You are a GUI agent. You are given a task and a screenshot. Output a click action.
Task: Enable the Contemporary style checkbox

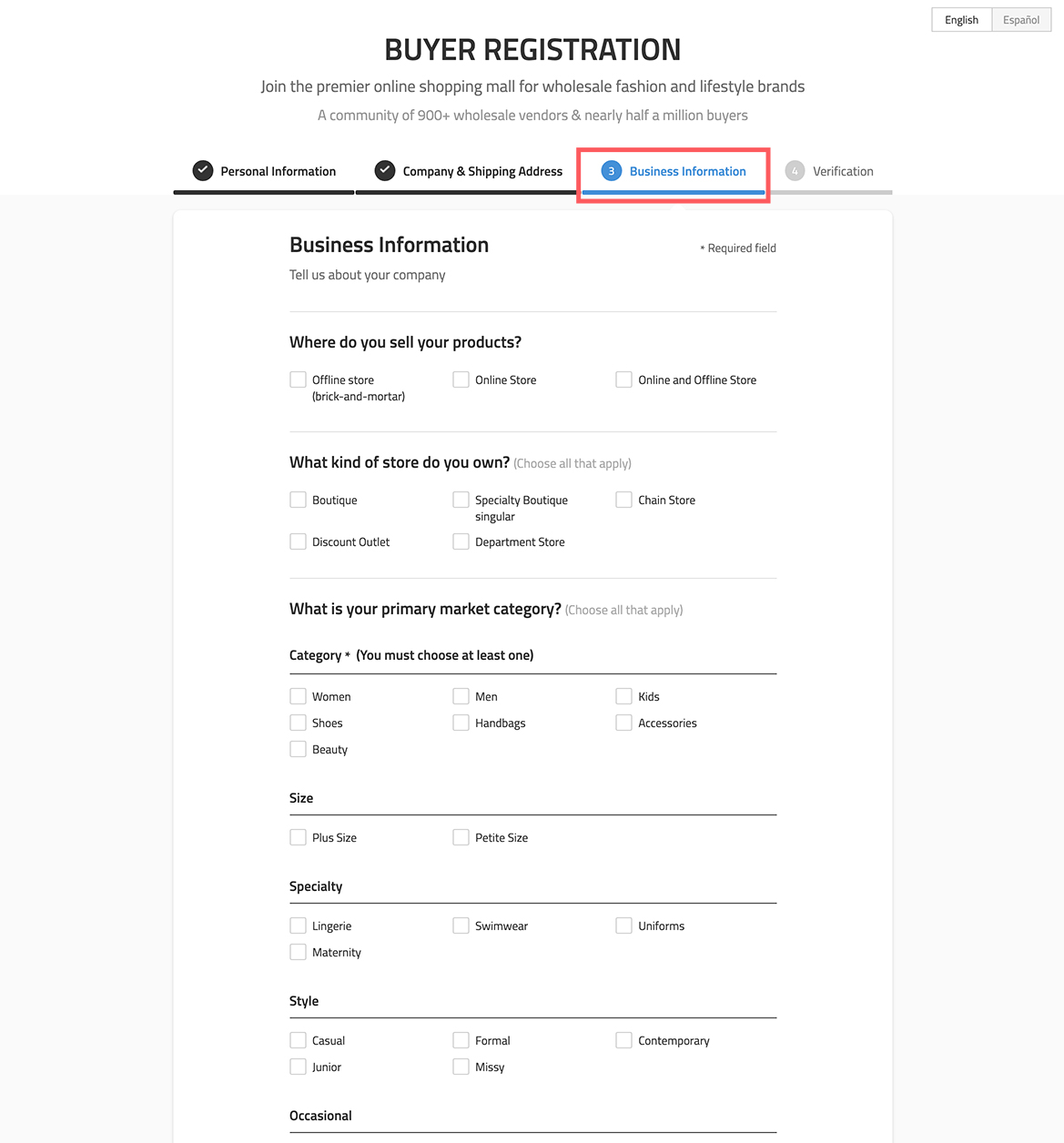point(623,1040)
